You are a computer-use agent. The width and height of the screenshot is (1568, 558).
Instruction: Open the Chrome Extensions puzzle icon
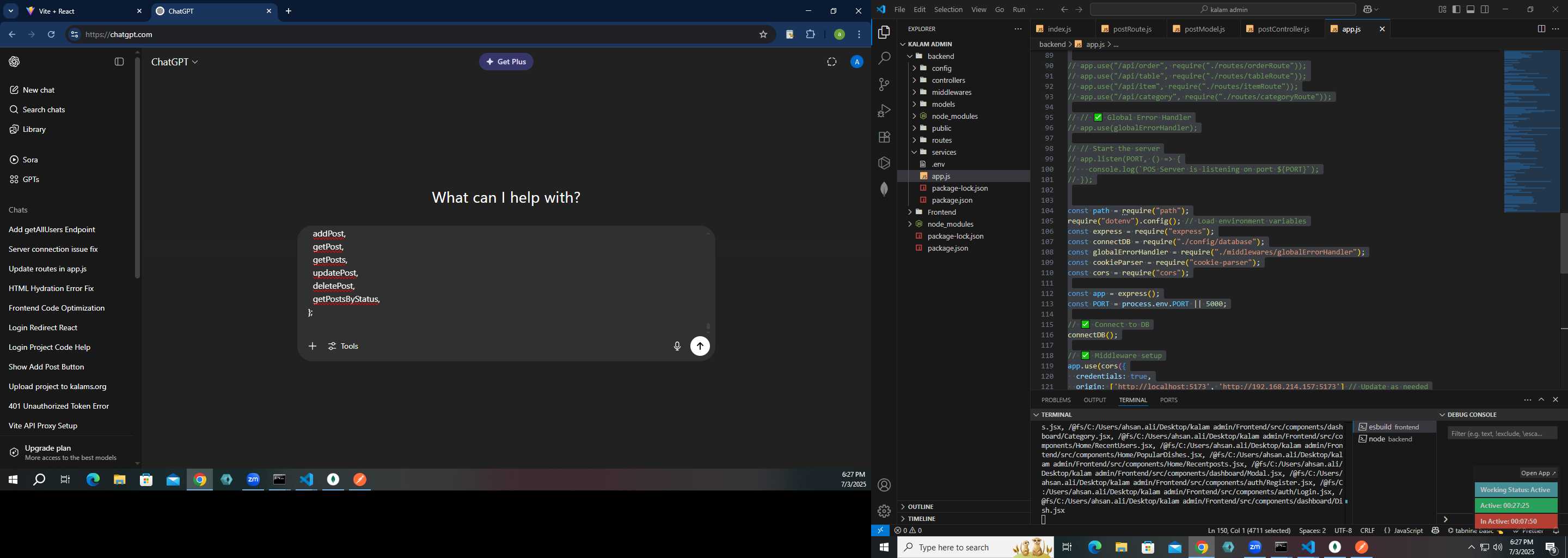[810, 35]
